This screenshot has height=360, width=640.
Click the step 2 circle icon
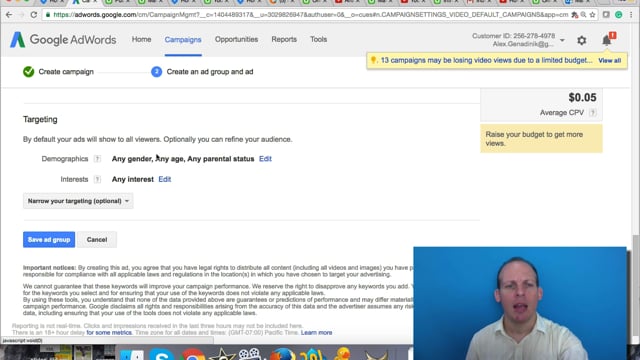(156, 72)
